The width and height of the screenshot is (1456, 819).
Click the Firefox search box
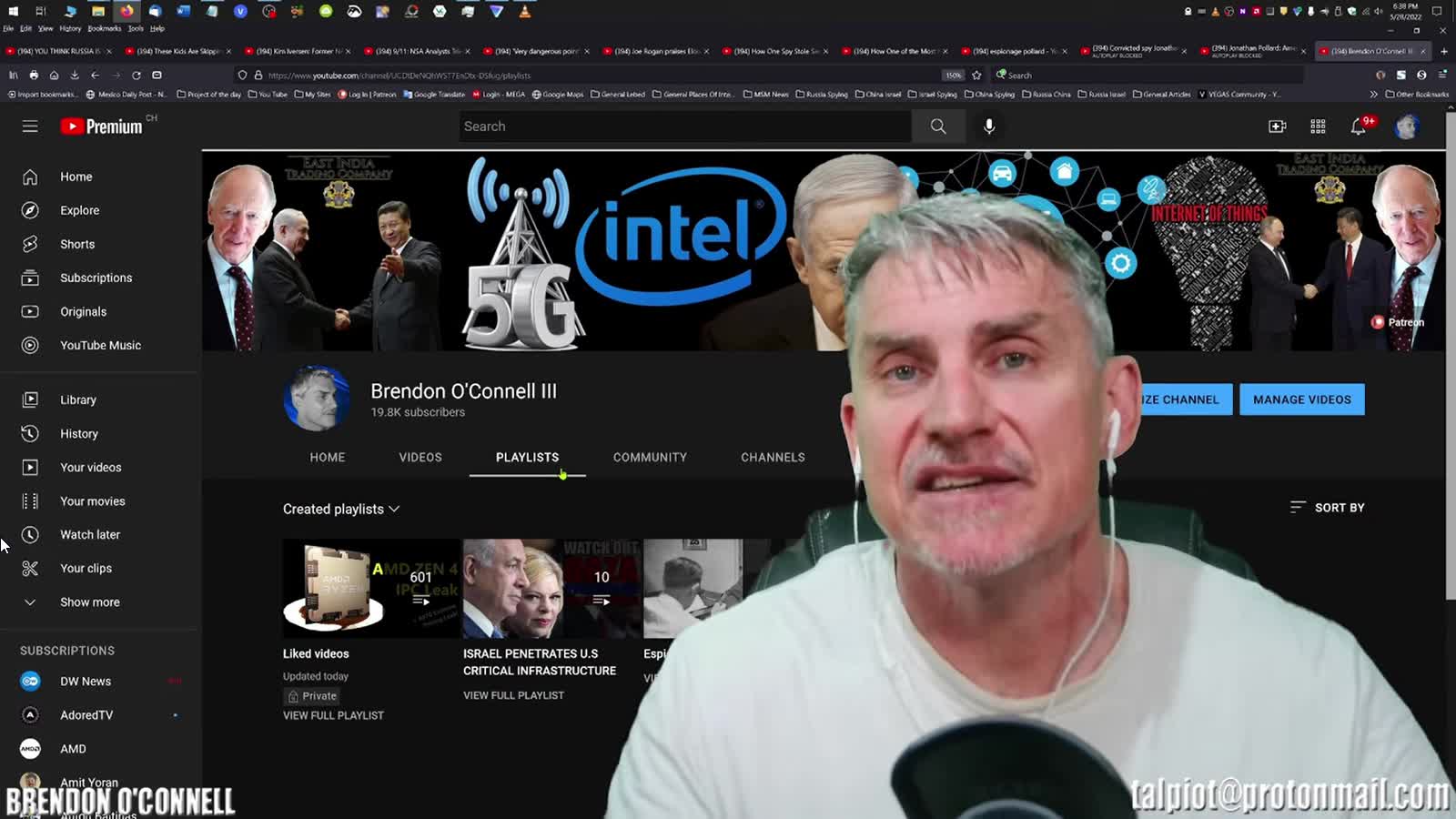[1147, 76]
